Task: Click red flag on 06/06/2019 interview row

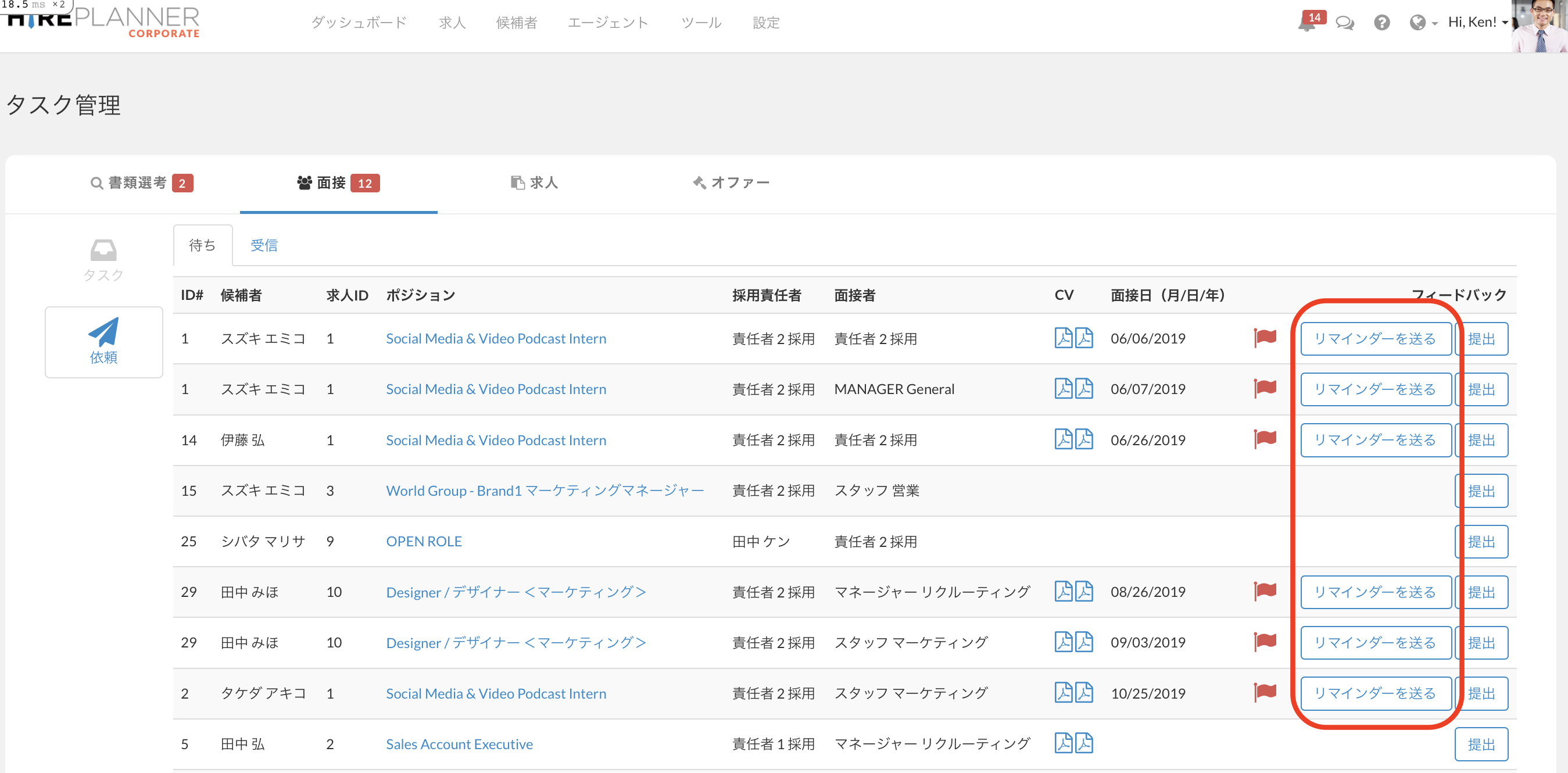Action: coord(1265,338)
